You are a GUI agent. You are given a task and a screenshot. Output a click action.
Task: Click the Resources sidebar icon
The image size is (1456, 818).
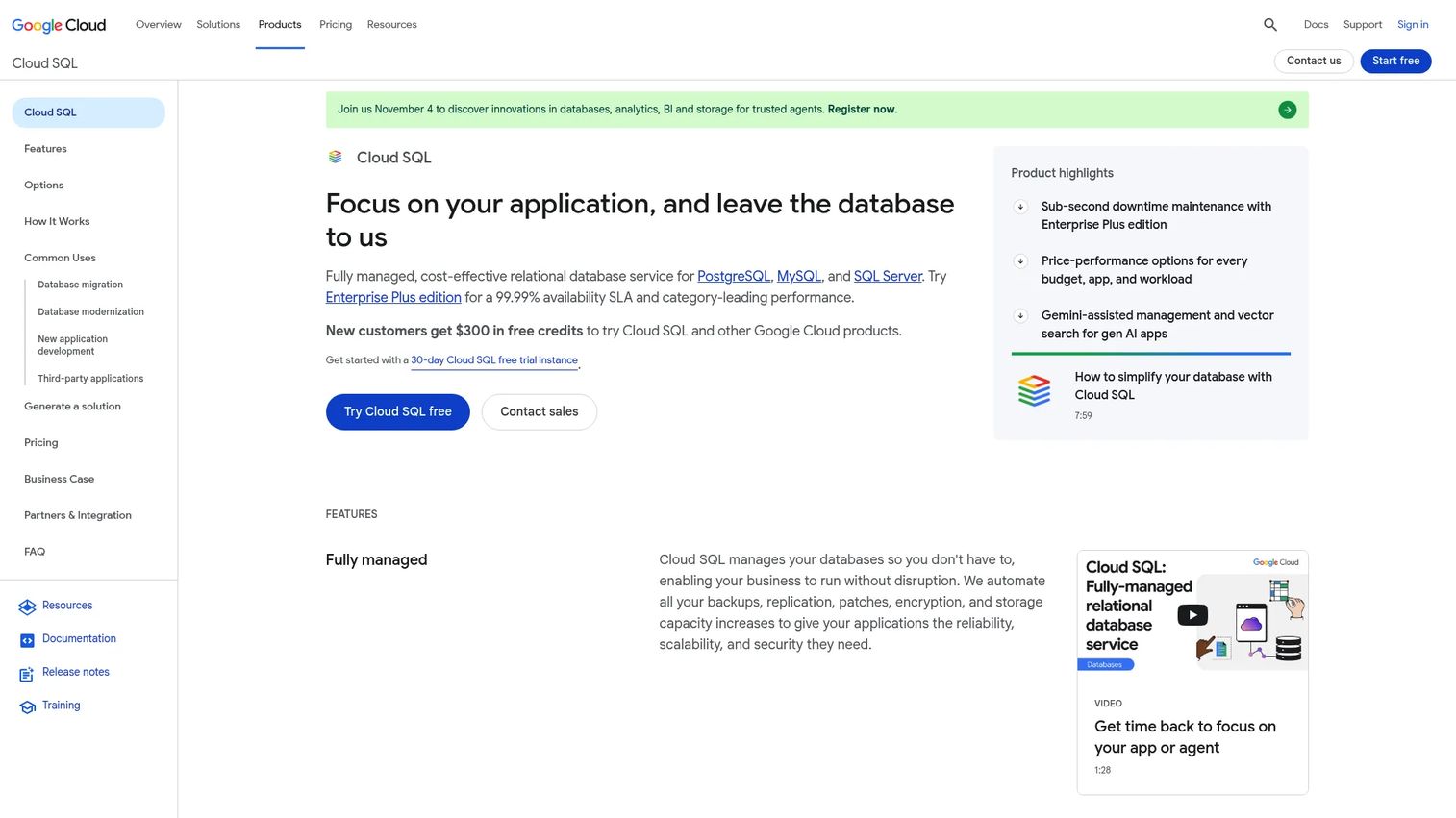pyautogui.click(x=27, y=607)
